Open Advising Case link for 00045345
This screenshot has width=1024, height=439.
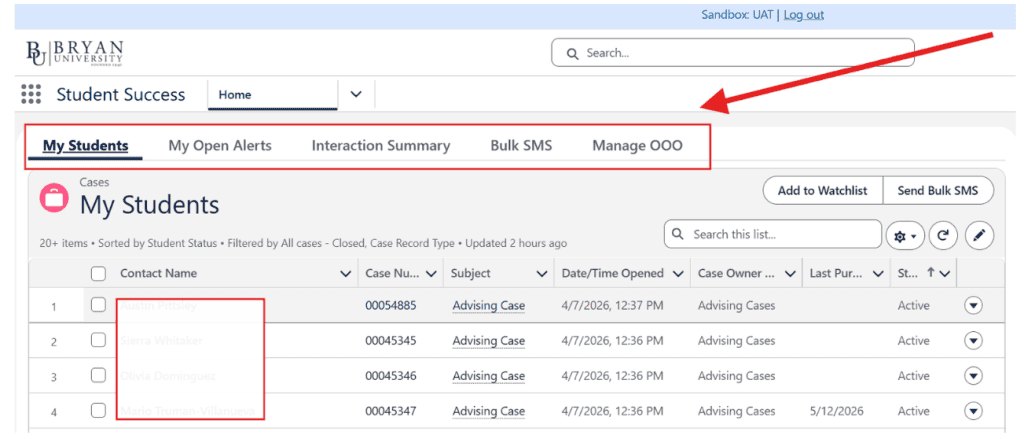coord(488,340)
